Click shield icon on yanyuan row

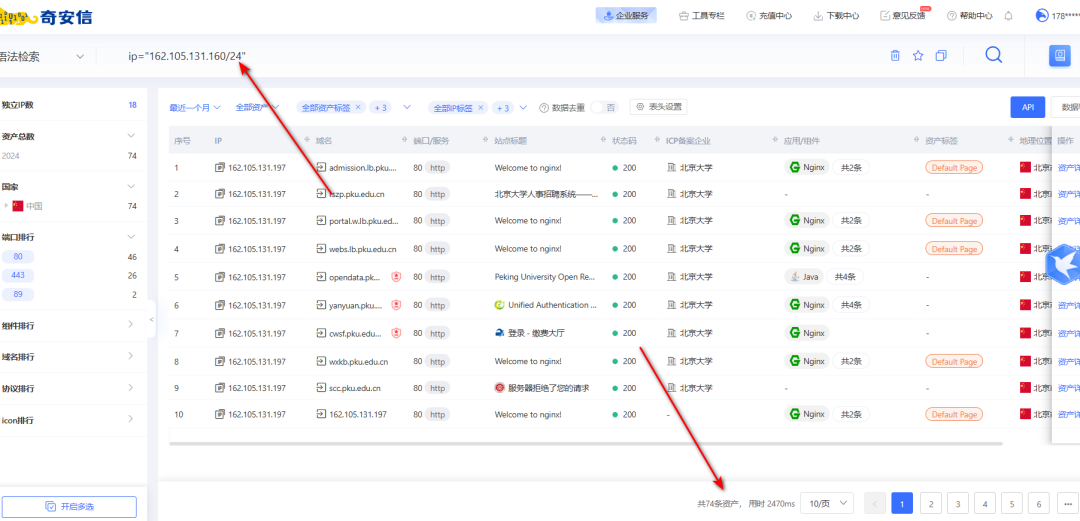(396, 305)
